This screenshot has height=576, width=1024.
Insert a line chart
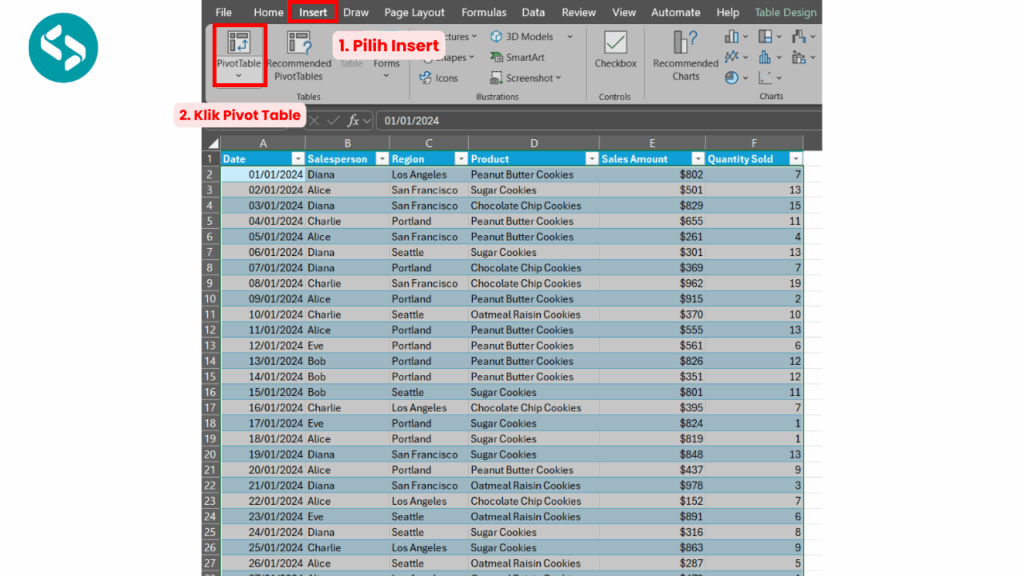[731, 57]
